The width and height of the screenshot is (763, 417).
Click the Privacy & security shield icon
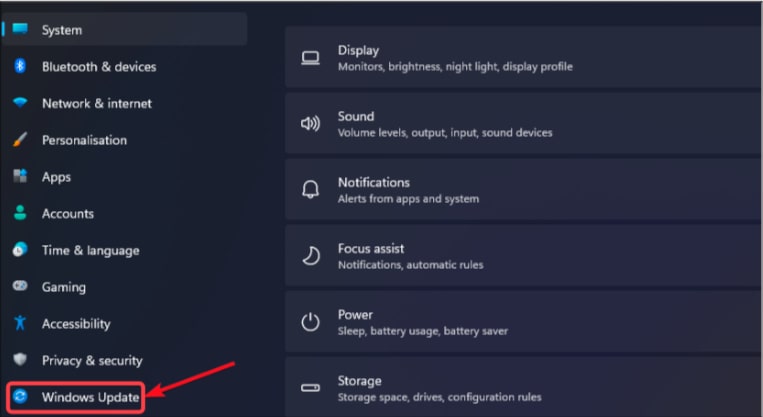click(20, 360)
